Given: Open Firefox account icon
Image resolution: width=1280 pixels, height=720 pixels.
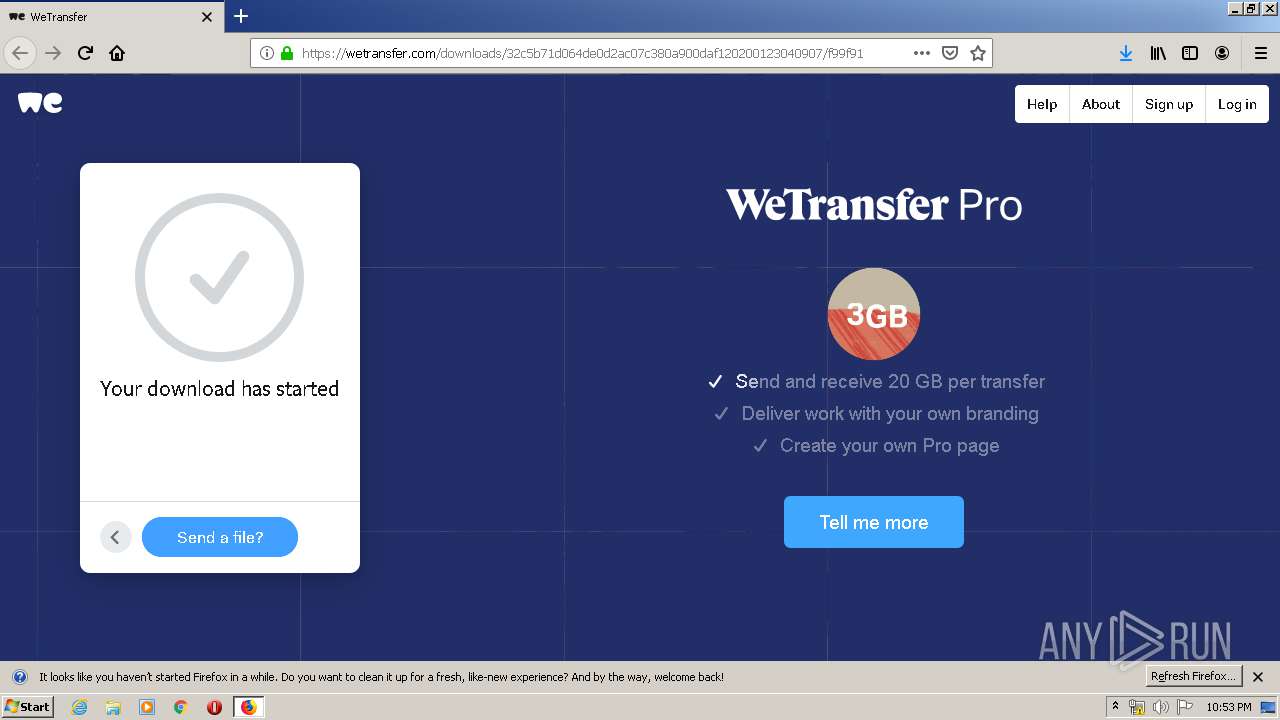Looking at the screenshot, I should [x=1222, y=53].
